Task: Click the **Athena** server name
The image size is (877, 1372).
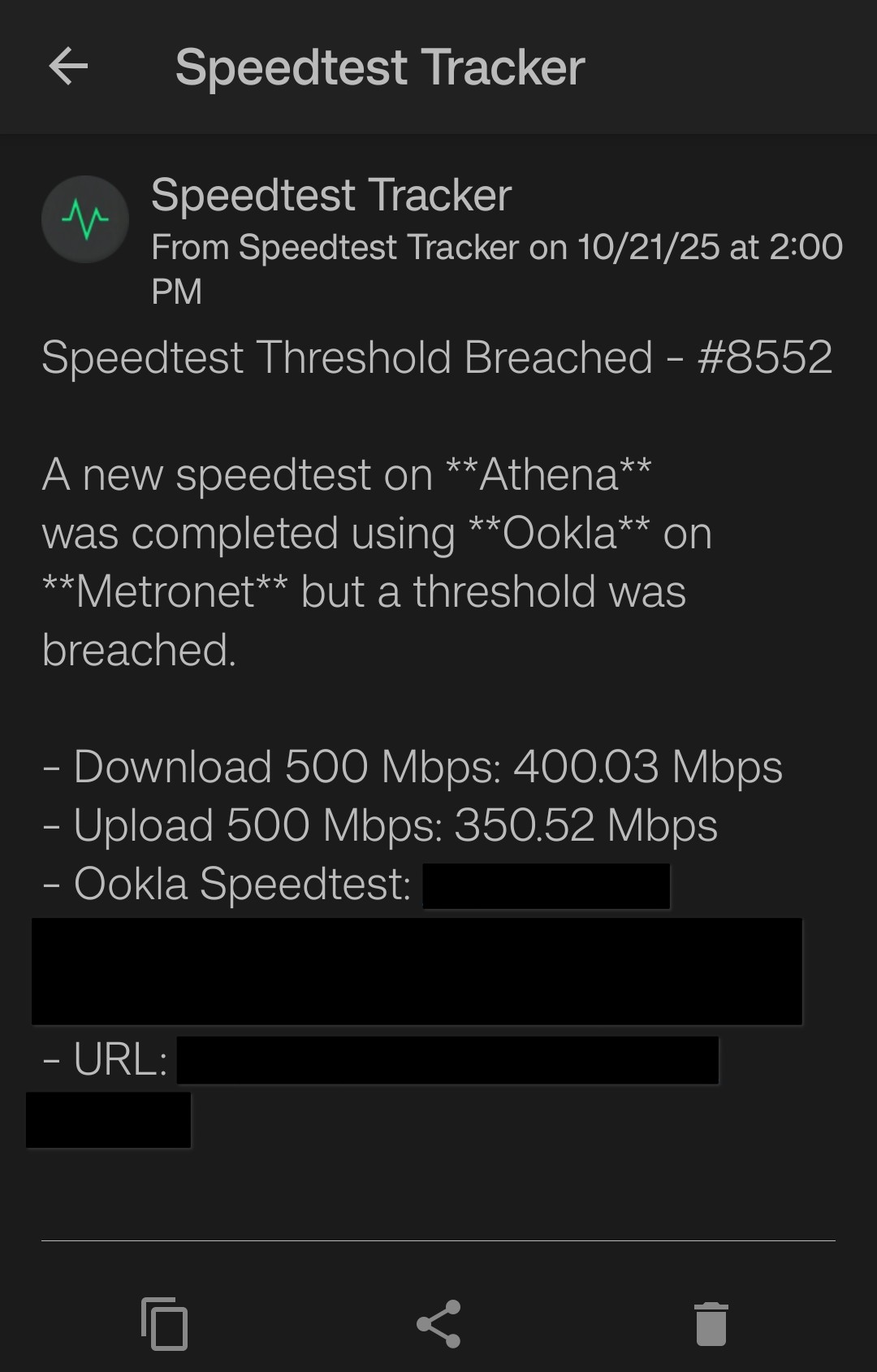Action: coord(549,474)
